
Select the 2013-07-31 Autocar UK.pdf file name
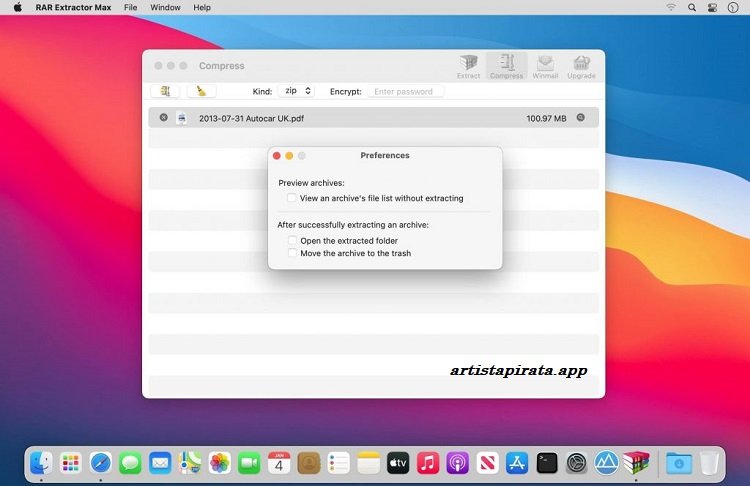[251, 118]
